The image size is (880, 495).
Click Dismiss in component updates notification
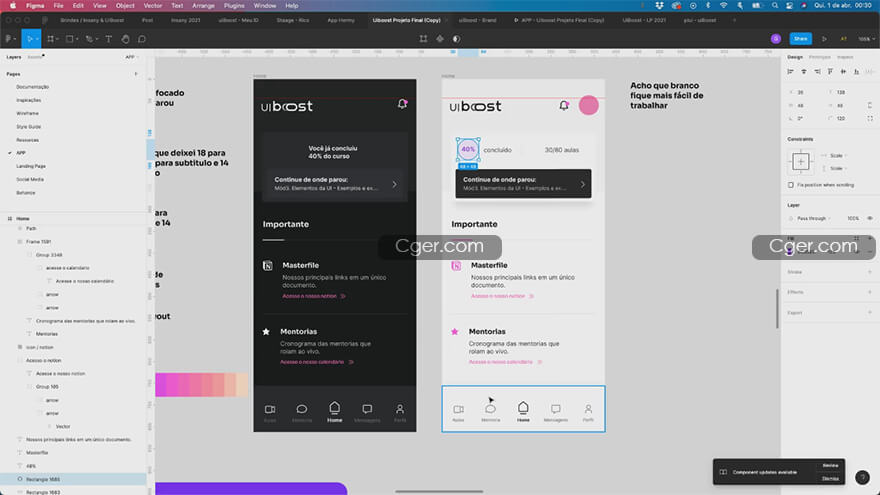[x=830, y=479]
